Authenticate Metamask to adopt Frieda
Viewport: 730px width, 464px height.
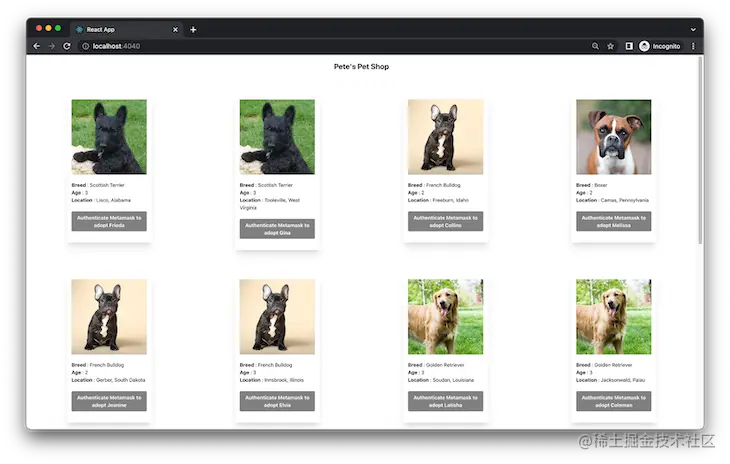click(109, 222)
